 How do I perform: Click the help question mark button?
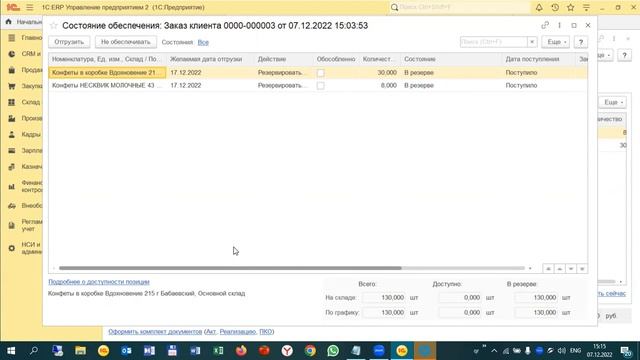tap(581, 42)
